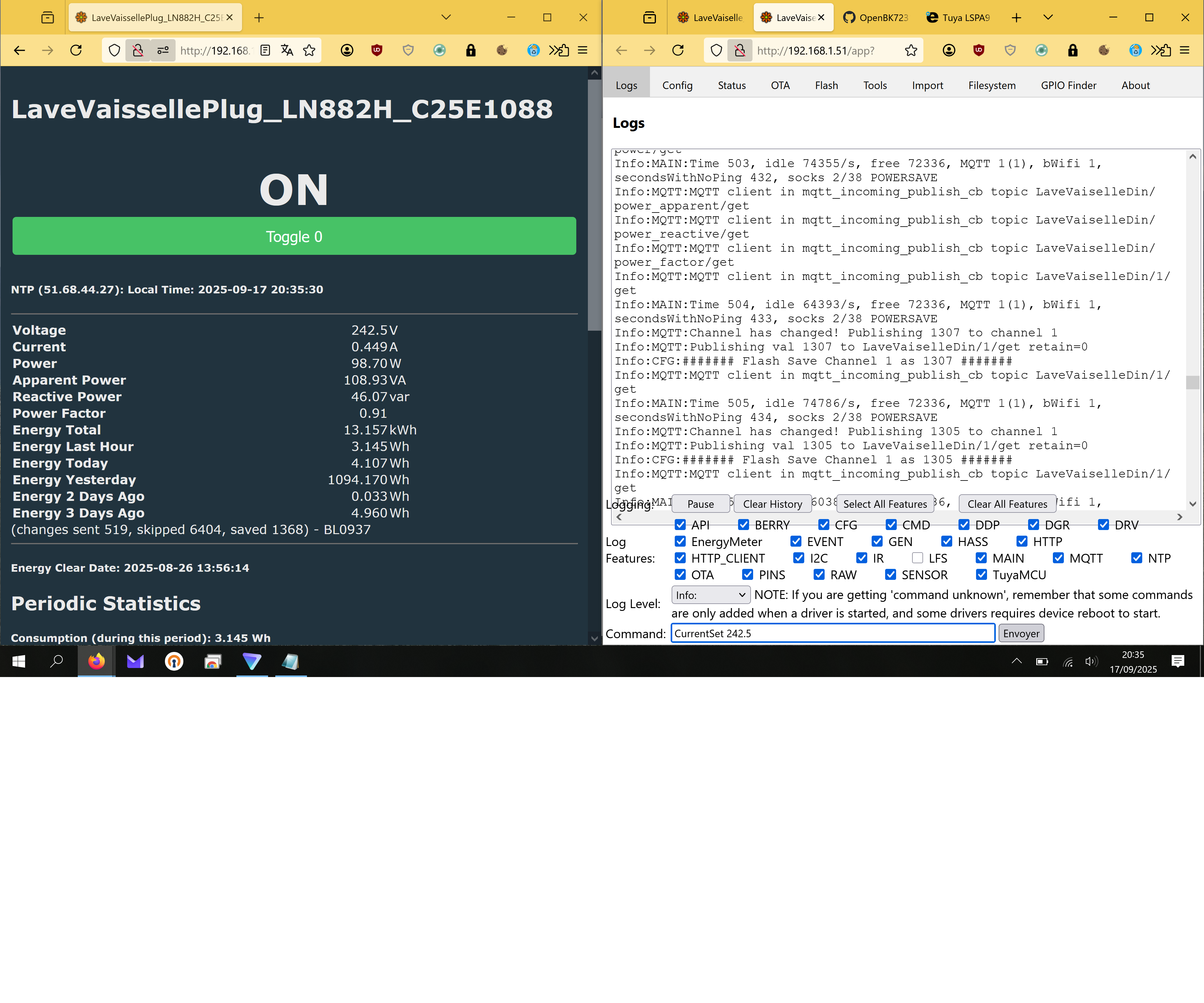This screenshot has width=1204, height=1003.
Task: Open GPIO Finder tab
Action: coord(1069,85)
